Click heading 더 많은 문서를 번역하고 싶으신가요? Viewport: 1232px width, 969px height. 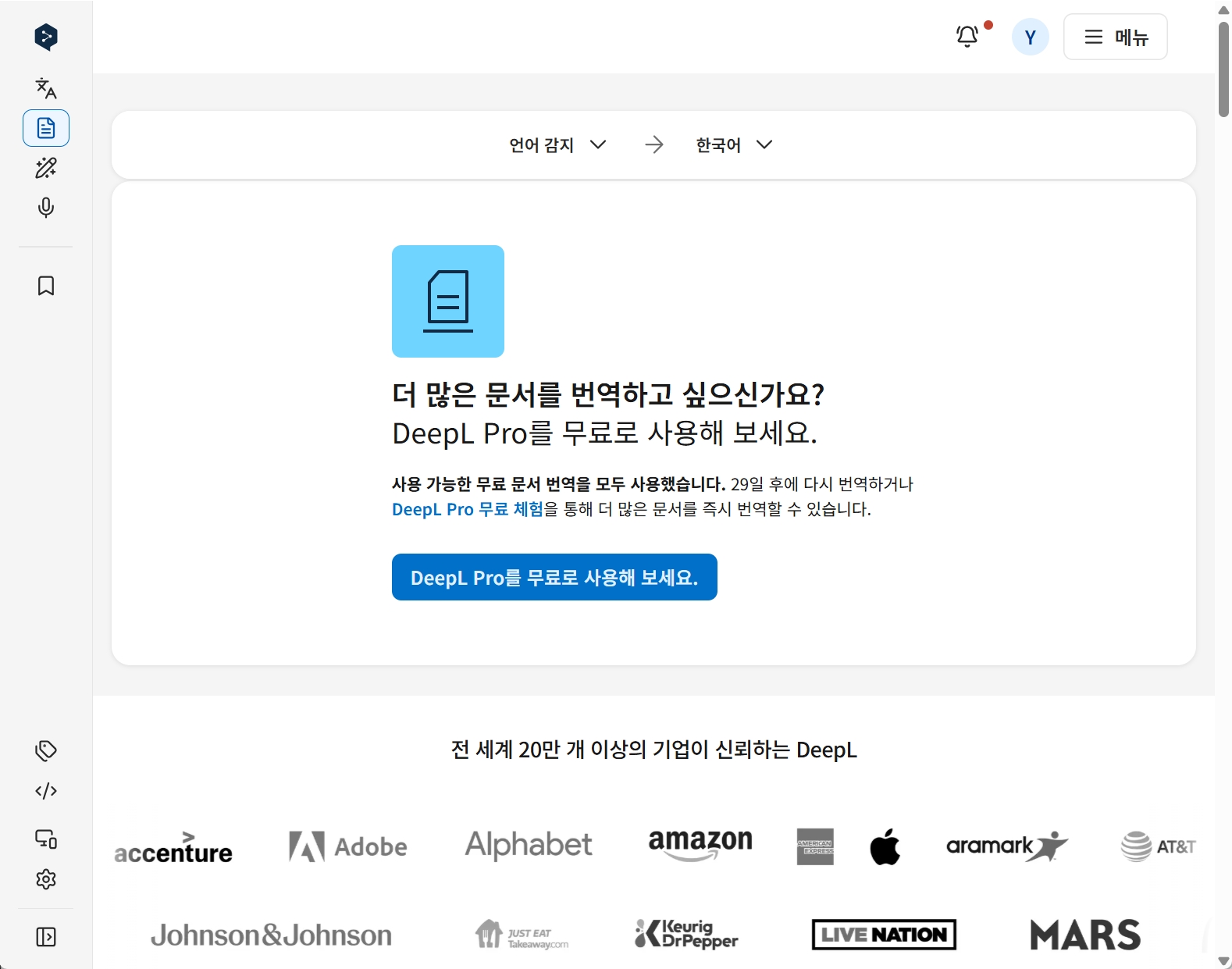[x=608, y=394]
